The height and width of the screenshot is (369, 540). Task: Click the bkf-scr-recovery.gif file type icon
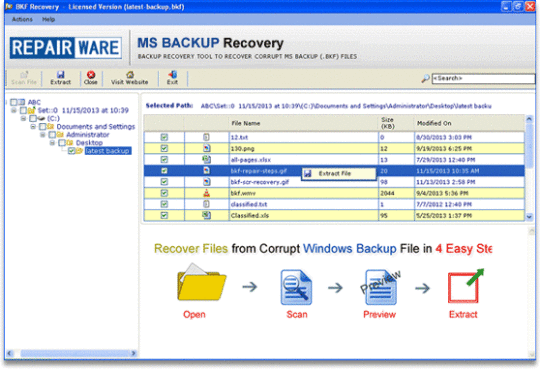tap(206, 182)
